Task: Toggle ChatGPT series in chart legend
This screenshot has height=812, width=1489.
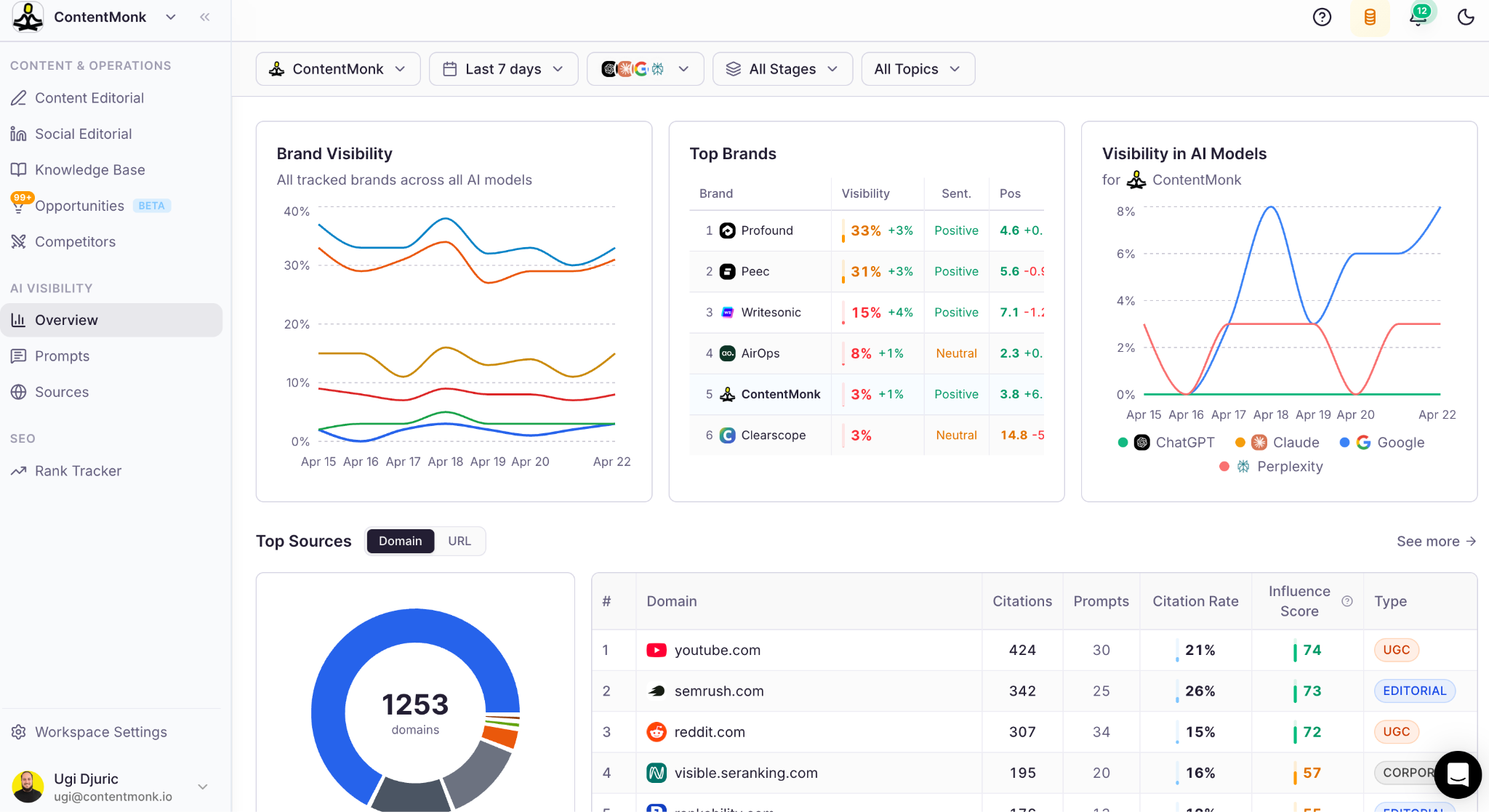Action: [x=1184, y=442]
